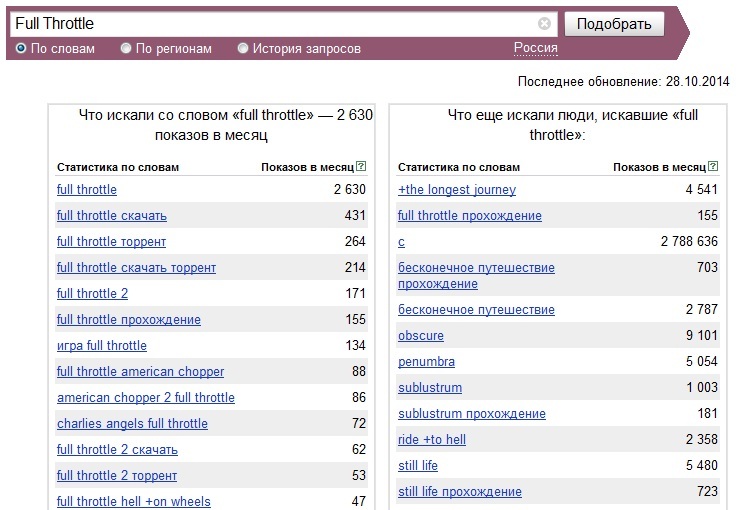This screenshot has width=744, height=510.
Task: Open the 'full throttle 2' link
Action: coord(93,294)
